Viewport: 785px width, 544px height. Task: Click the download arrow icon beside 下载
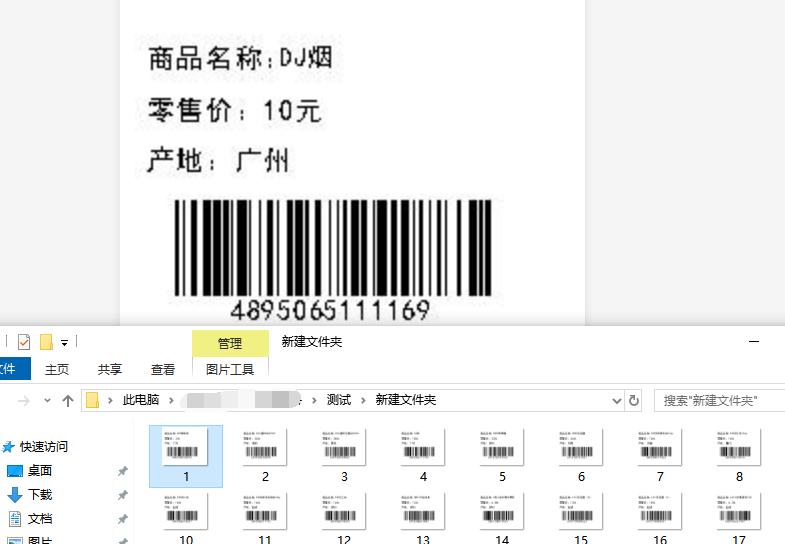(15, 494)
